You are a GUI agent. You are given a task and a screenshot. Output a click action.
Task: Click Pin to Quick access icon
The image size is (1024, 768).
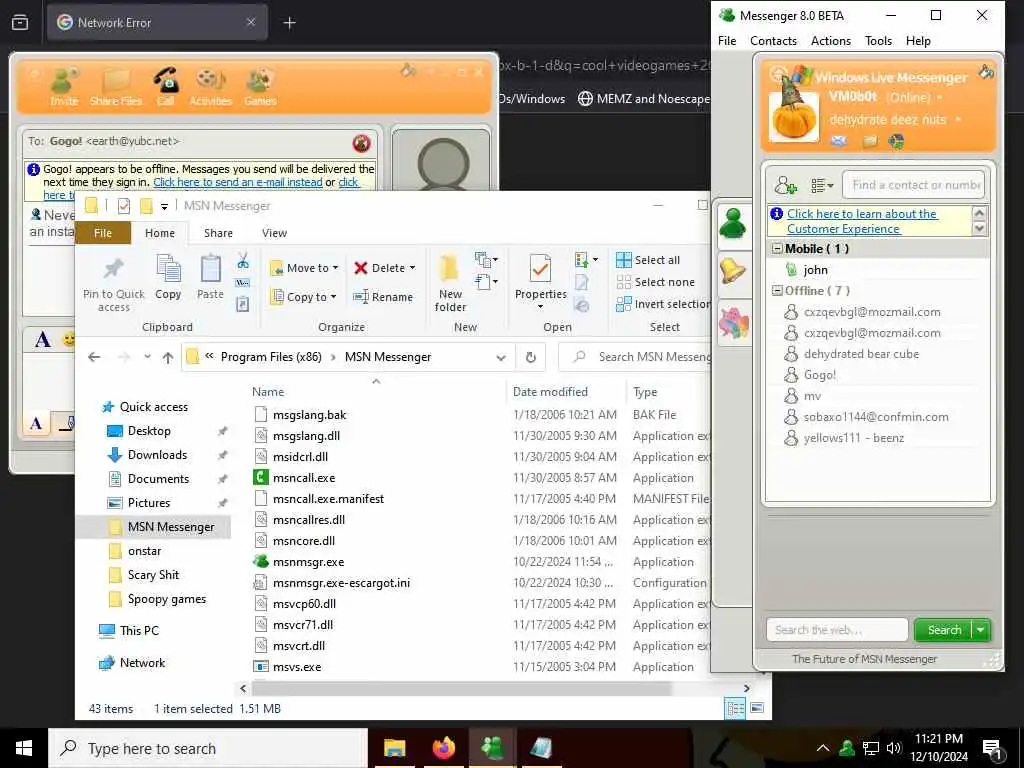point(114,284)
